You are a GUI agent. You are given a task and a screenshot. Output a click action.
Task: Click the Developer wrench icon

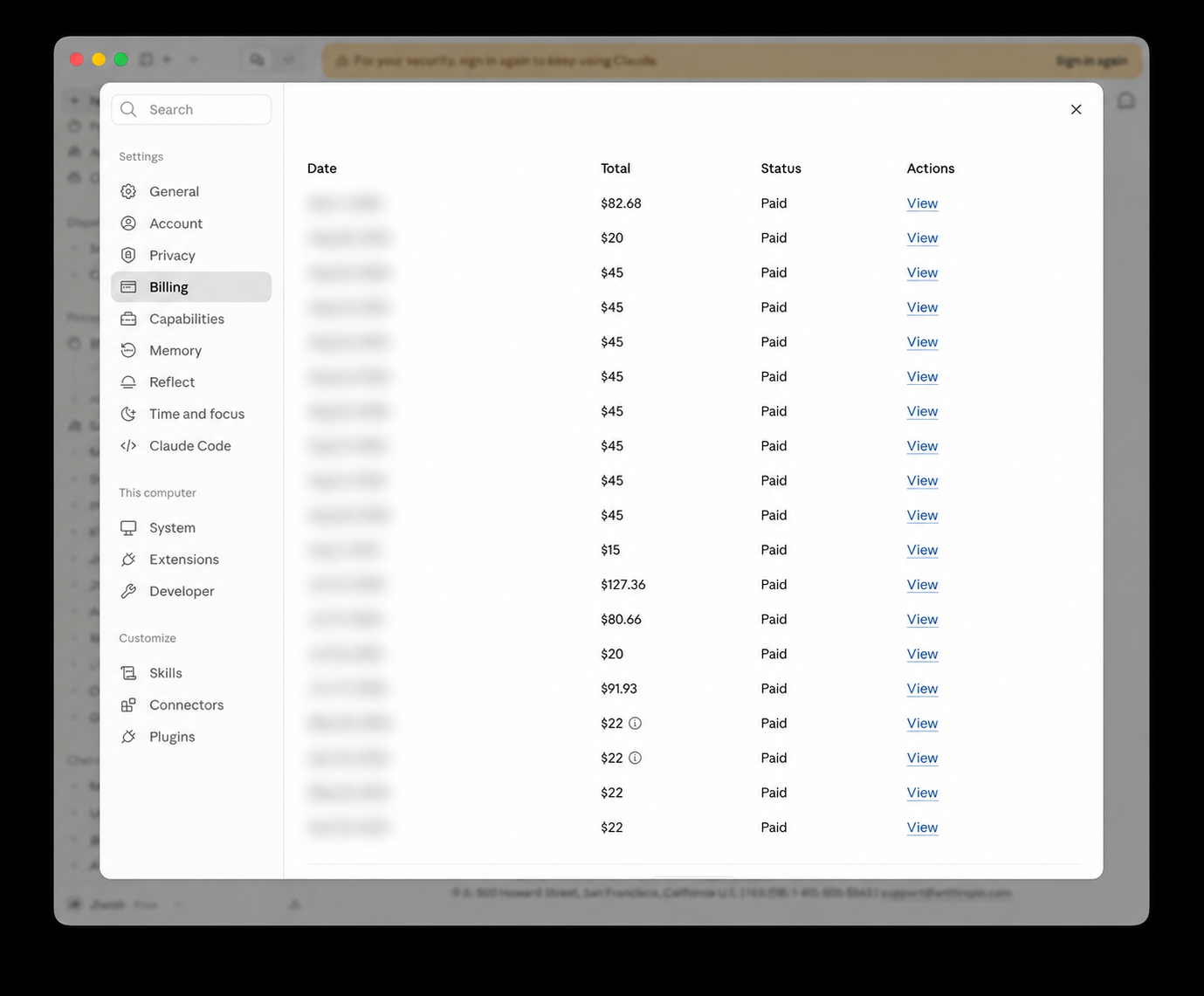128,591
